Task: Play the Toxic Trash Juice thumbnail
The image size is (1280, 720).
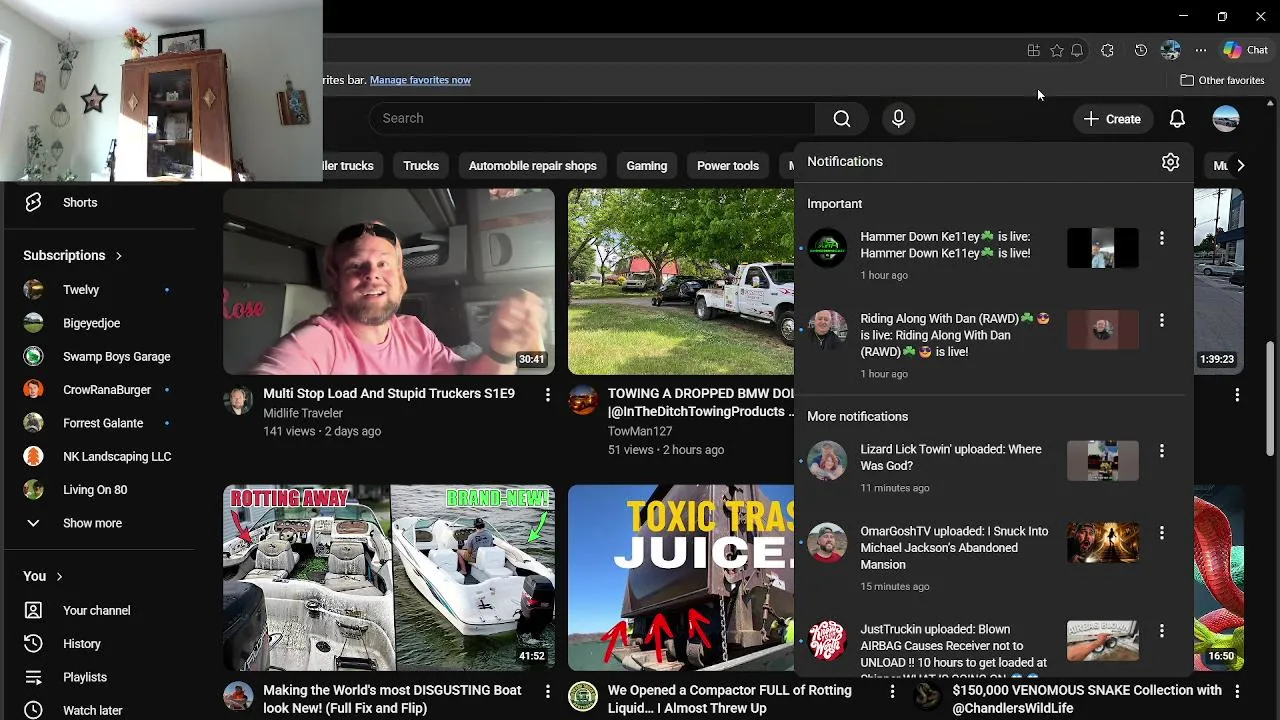Action: click(x=681, y=578)
